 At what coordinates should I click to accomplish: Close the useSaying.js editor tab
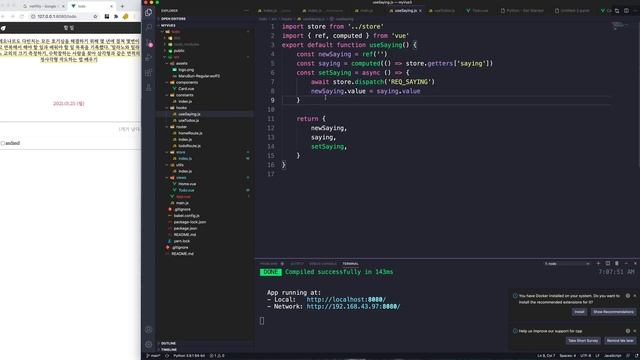420,11
